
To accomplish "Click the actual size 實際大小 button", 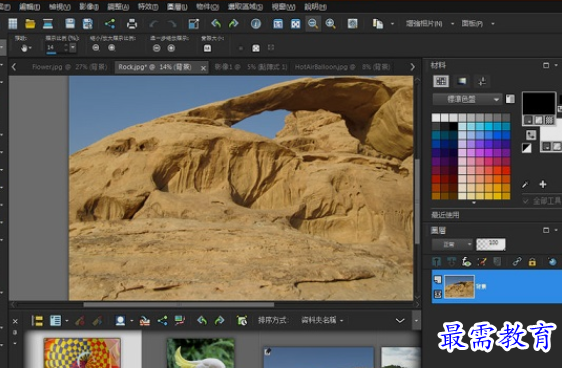I will [207, 48].
